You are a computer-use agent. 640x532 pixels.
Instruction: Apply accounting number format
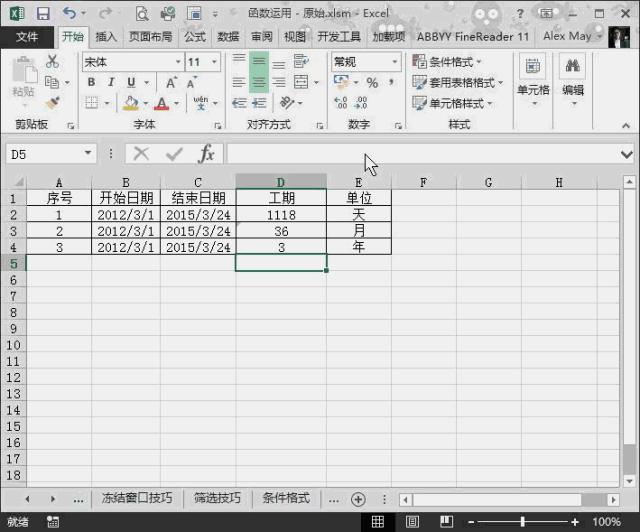point(342,82)
